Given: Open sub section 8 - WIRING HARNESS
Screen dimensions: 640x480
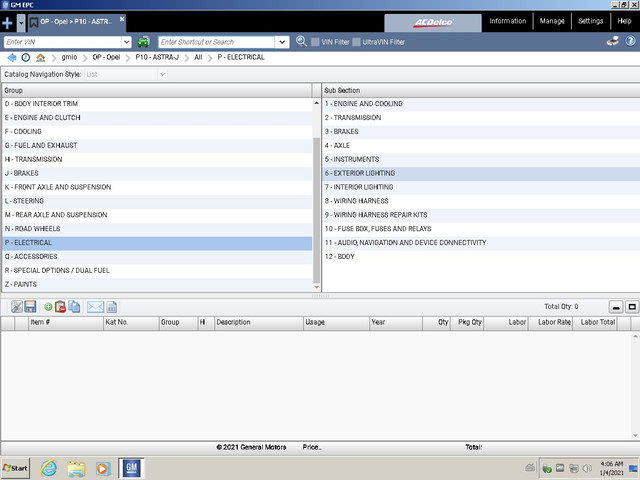Looking at the screenshot, I should click(x=481, y=201).
